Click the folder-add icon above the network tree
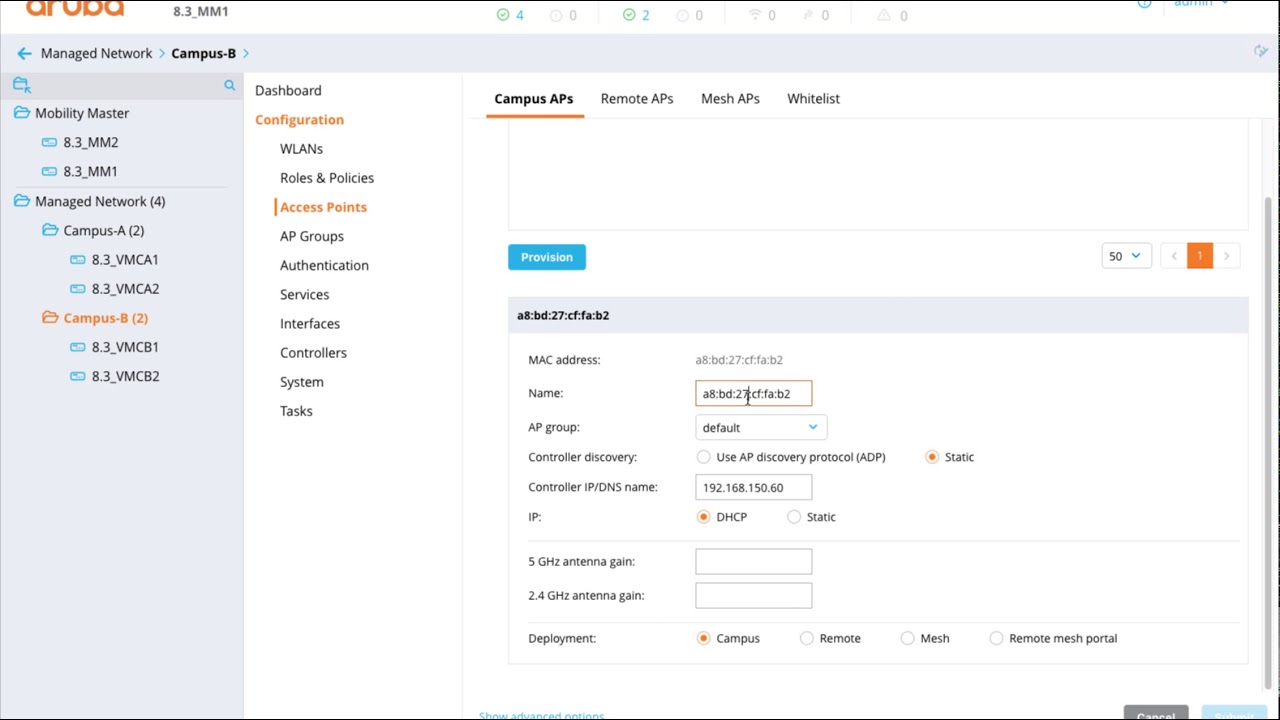1280x720 pixels. point(21,86)
